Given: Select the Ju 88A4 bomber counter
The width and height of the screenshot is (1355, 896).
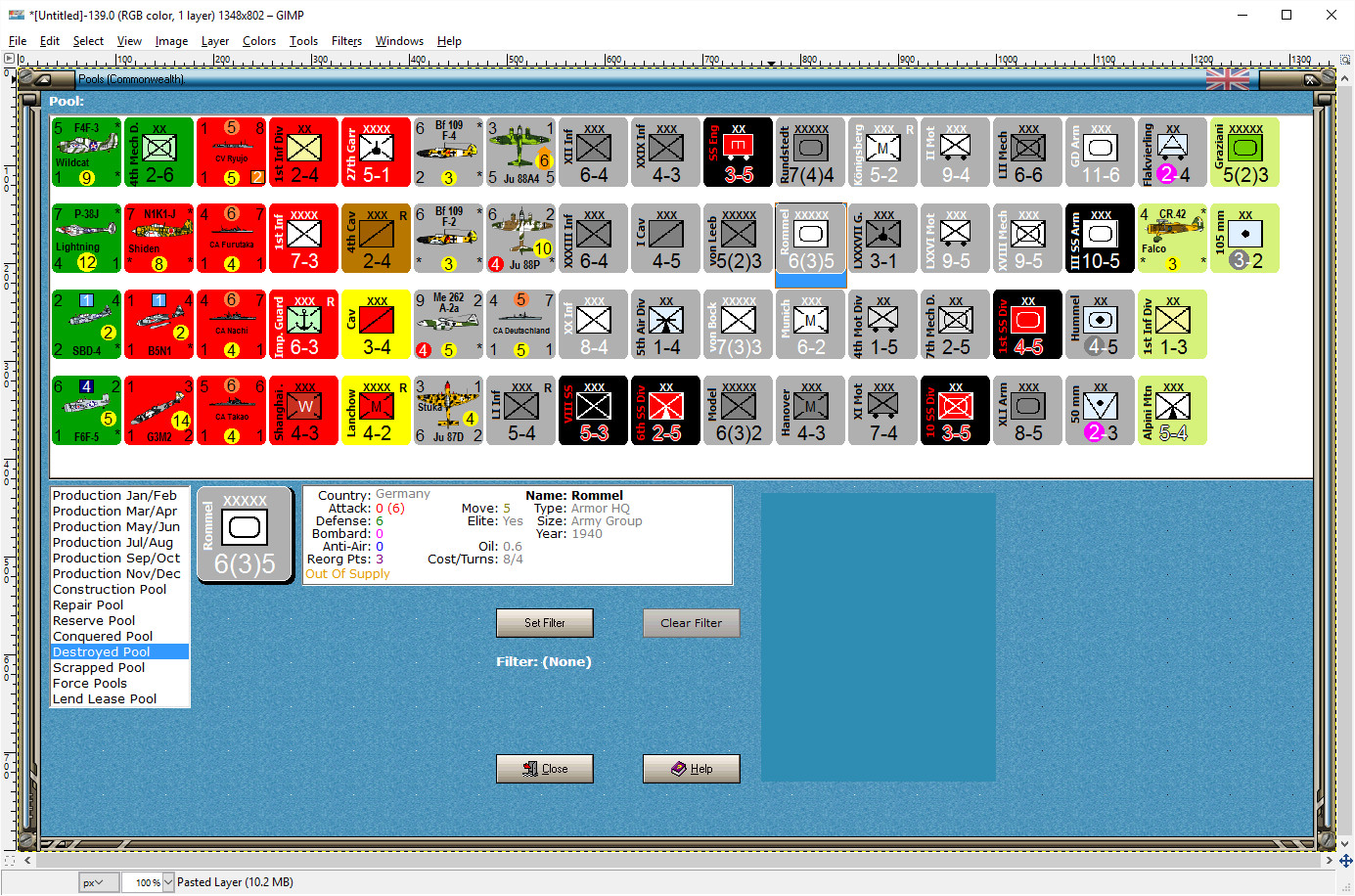Looking at the screenshot, I should click(x=520, y=153).
